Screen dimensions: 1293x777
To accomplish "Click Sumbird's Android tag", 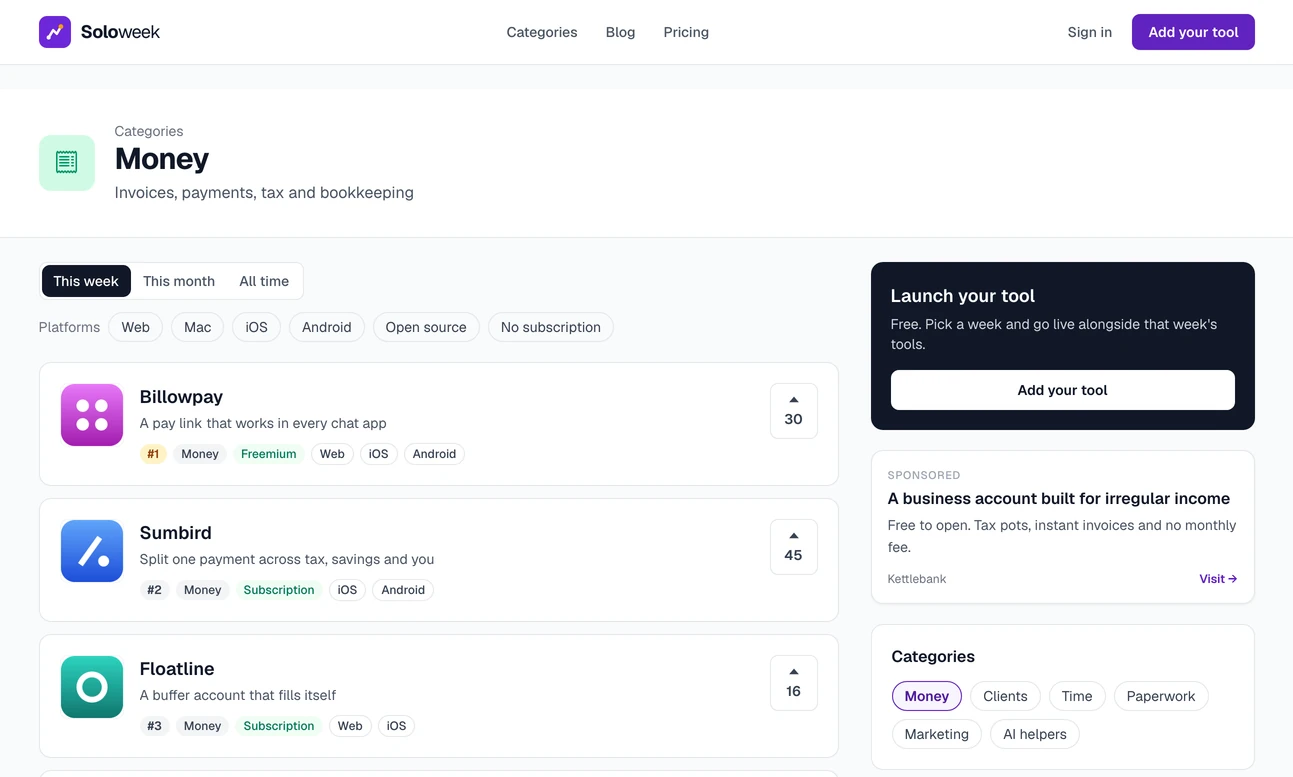I will 403,590.
